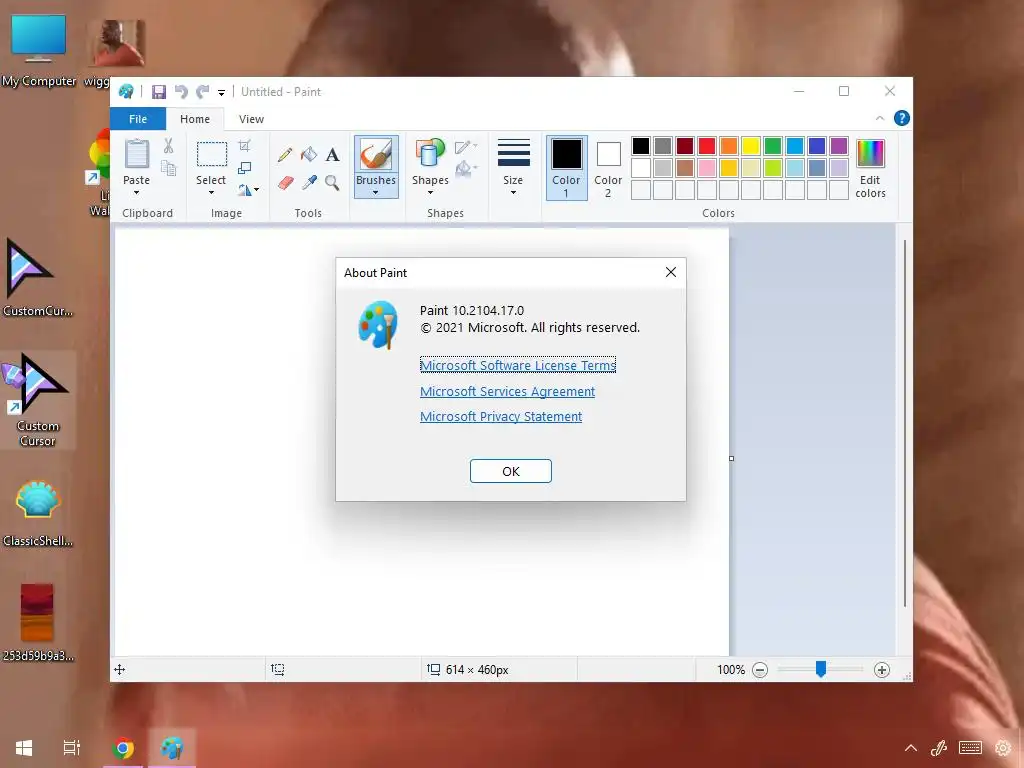Pick the pink color swatch
Viewport: 1024px width, 768px height.
click(707, 168)
